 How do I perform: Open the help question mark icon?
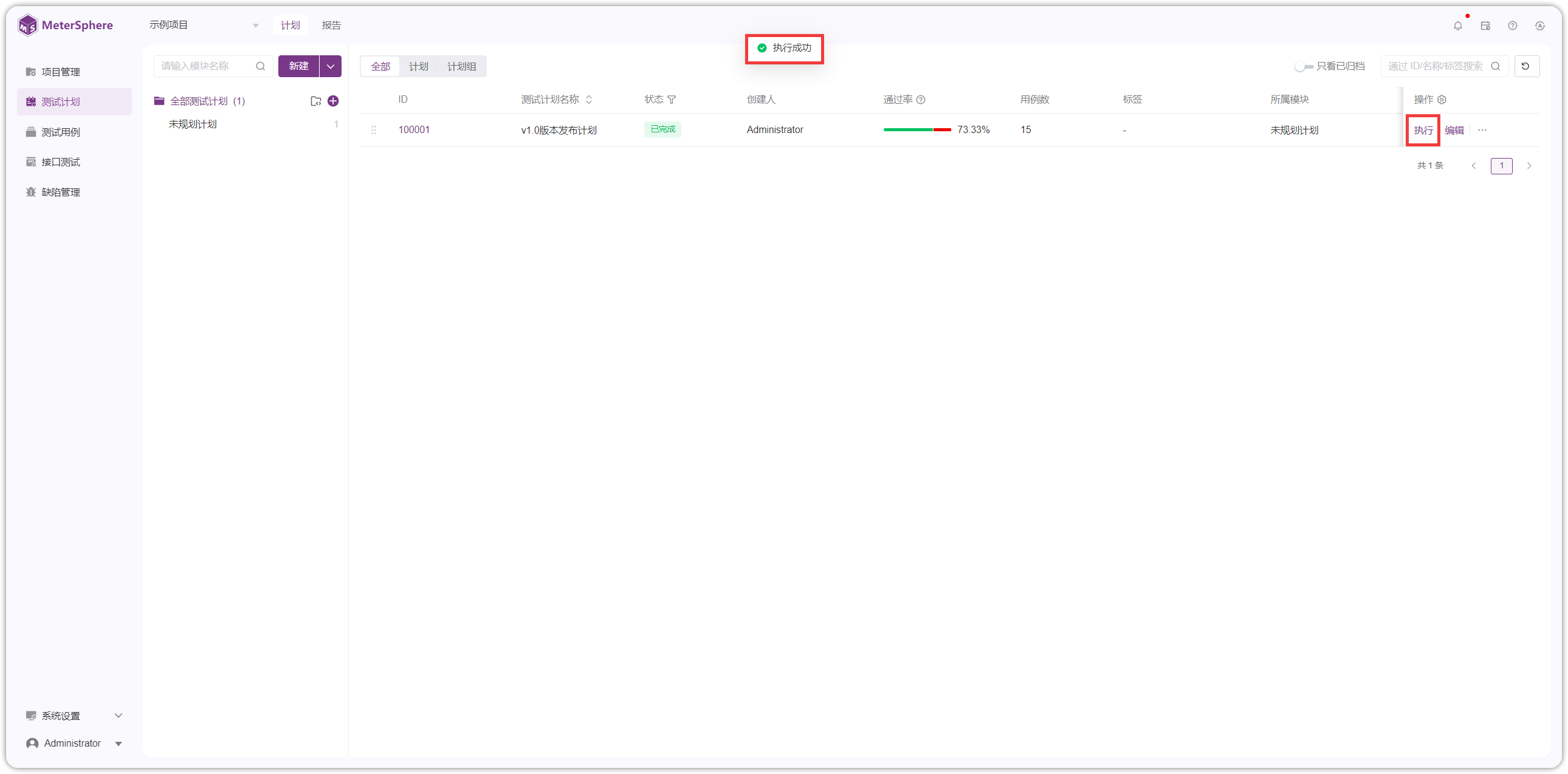(1513, 26)
